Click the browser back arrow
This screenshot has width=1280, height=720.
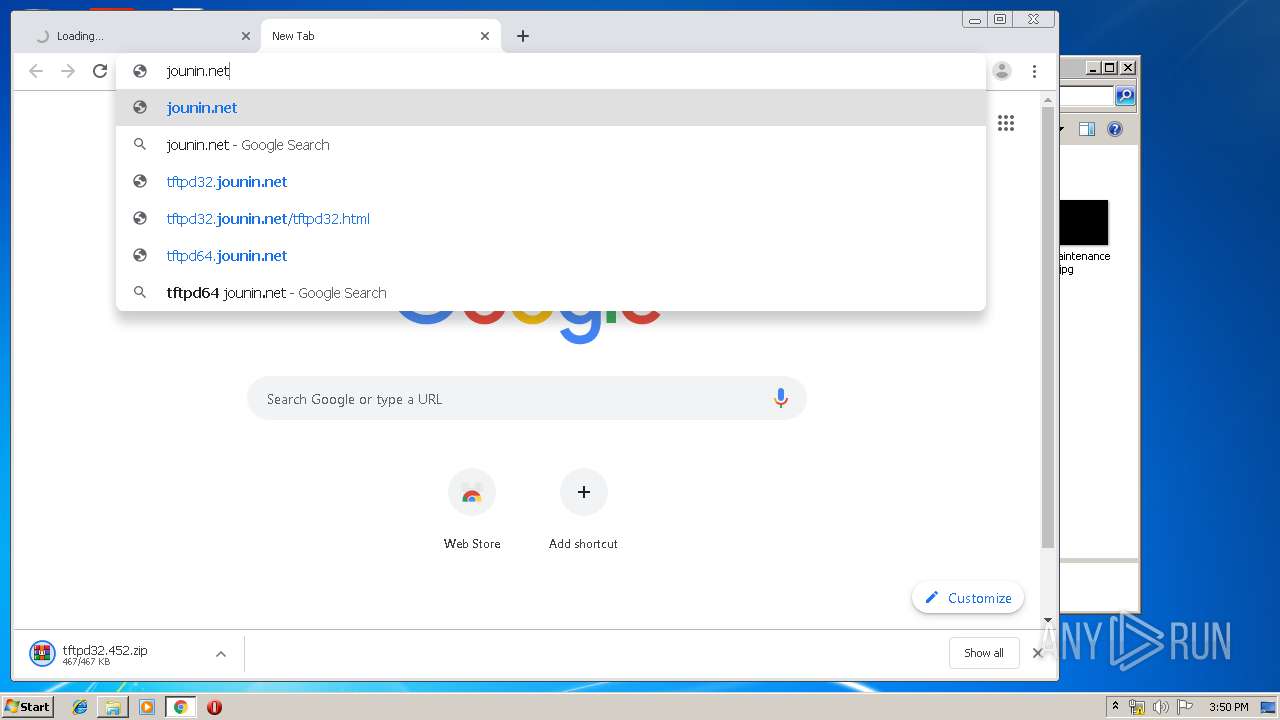click(36, 71)
